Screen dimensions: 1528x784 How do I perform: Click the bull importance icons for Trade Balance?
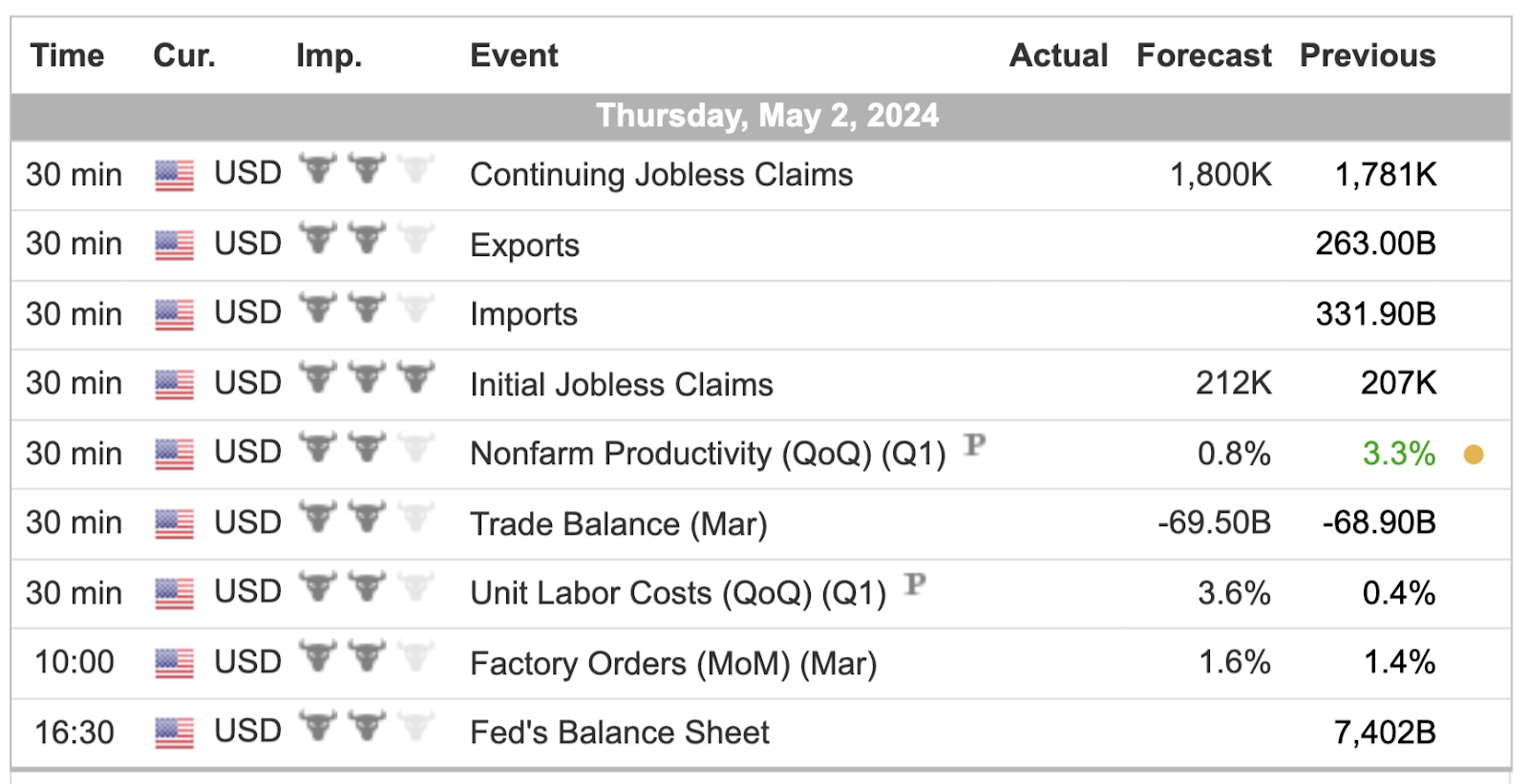coord(367,518)
